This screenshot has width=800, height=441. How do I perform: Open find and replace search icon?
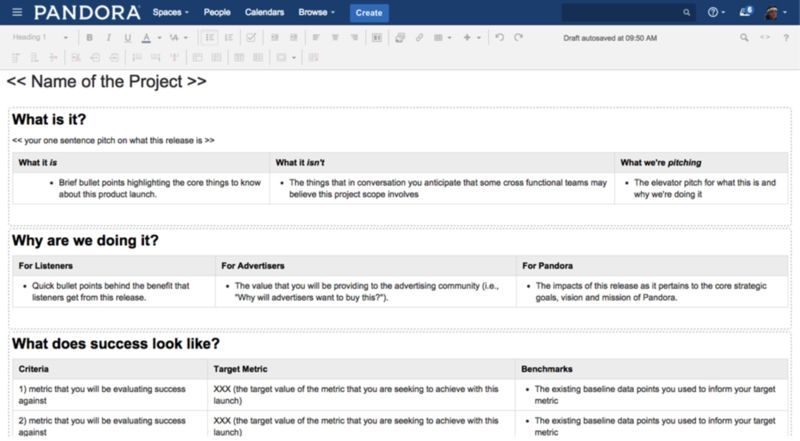click(x=744, y=37)
